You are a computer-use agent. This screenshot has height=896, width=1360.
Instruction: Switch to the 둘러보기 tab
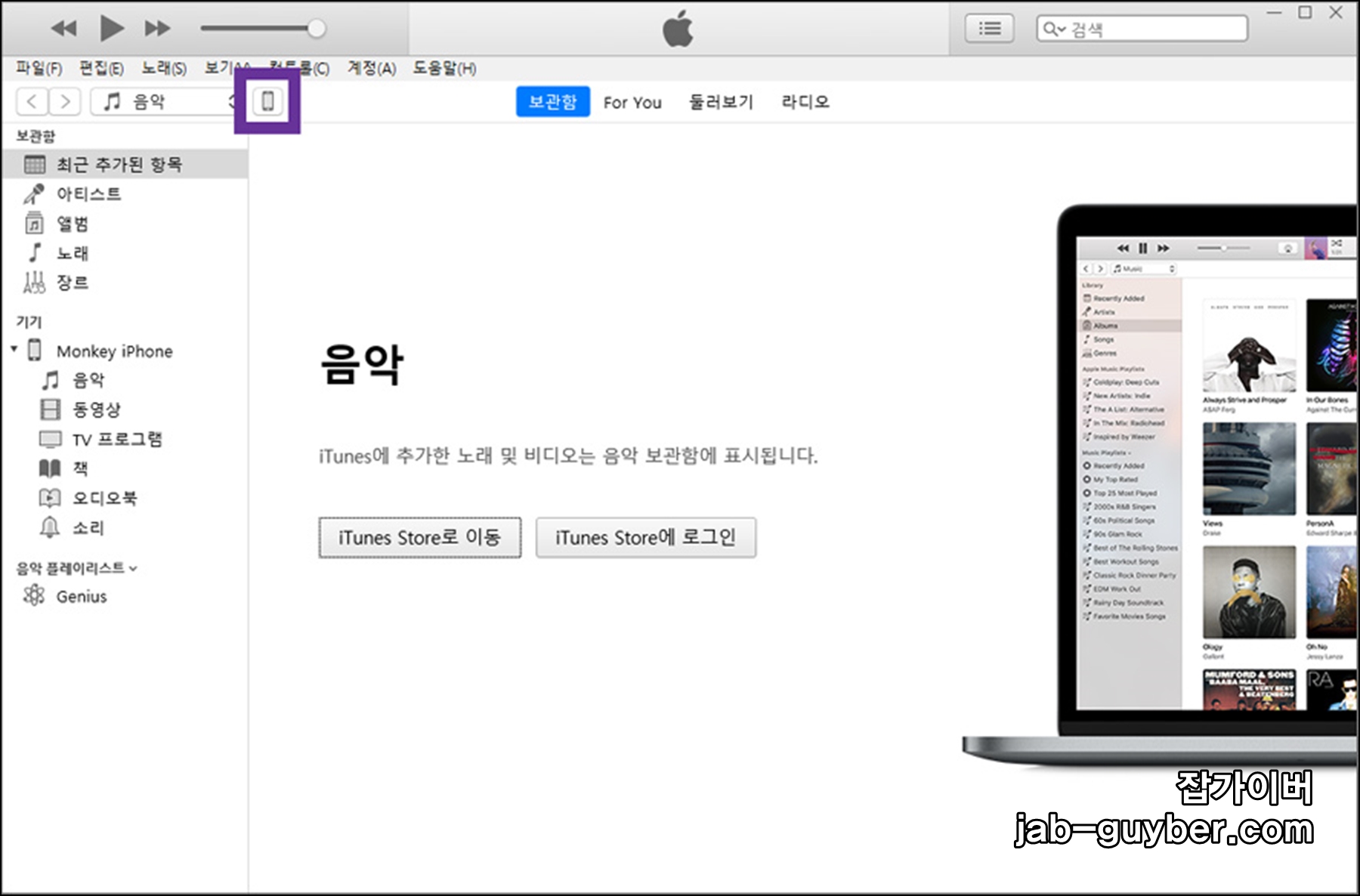(721, 102)
